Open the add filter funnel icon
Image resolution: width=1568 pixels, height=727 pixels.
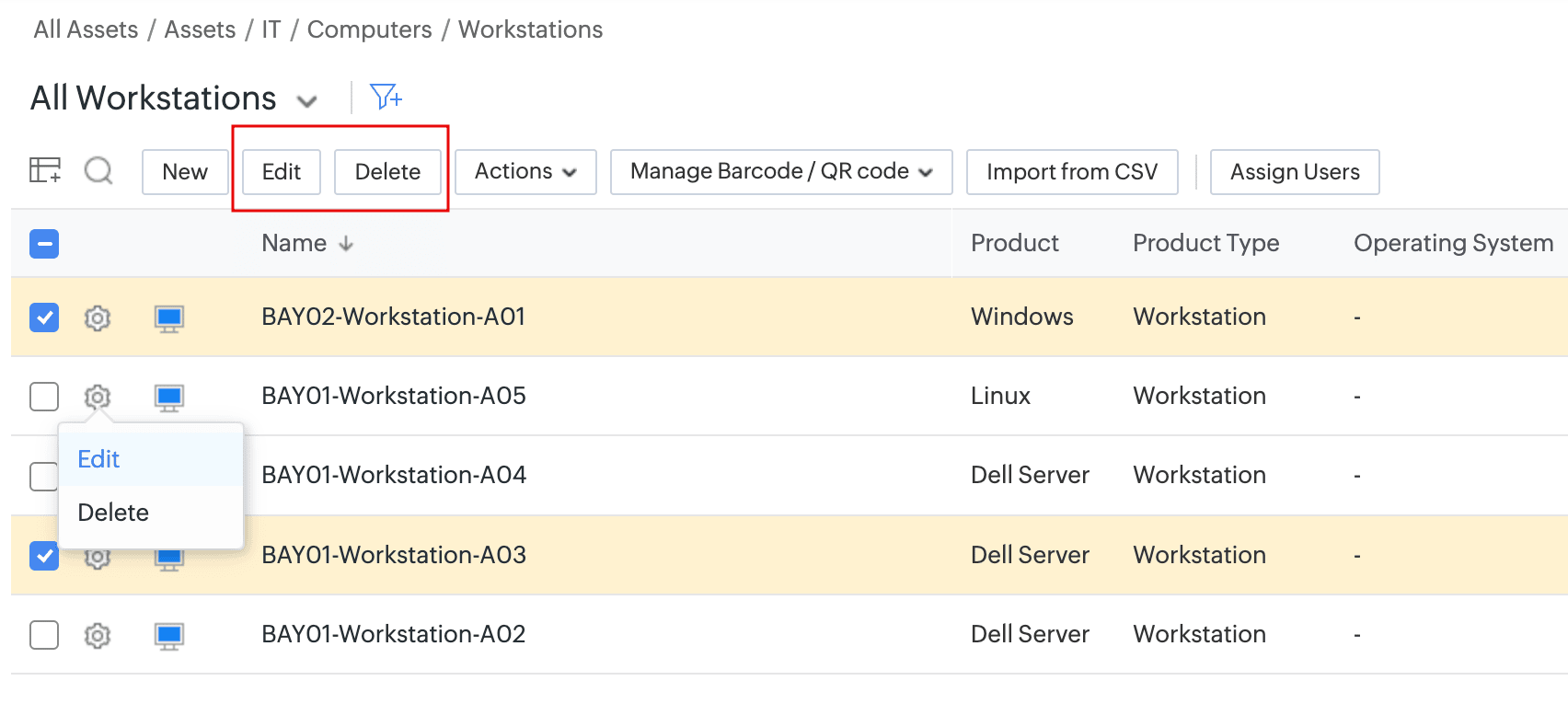pos(385,97)
